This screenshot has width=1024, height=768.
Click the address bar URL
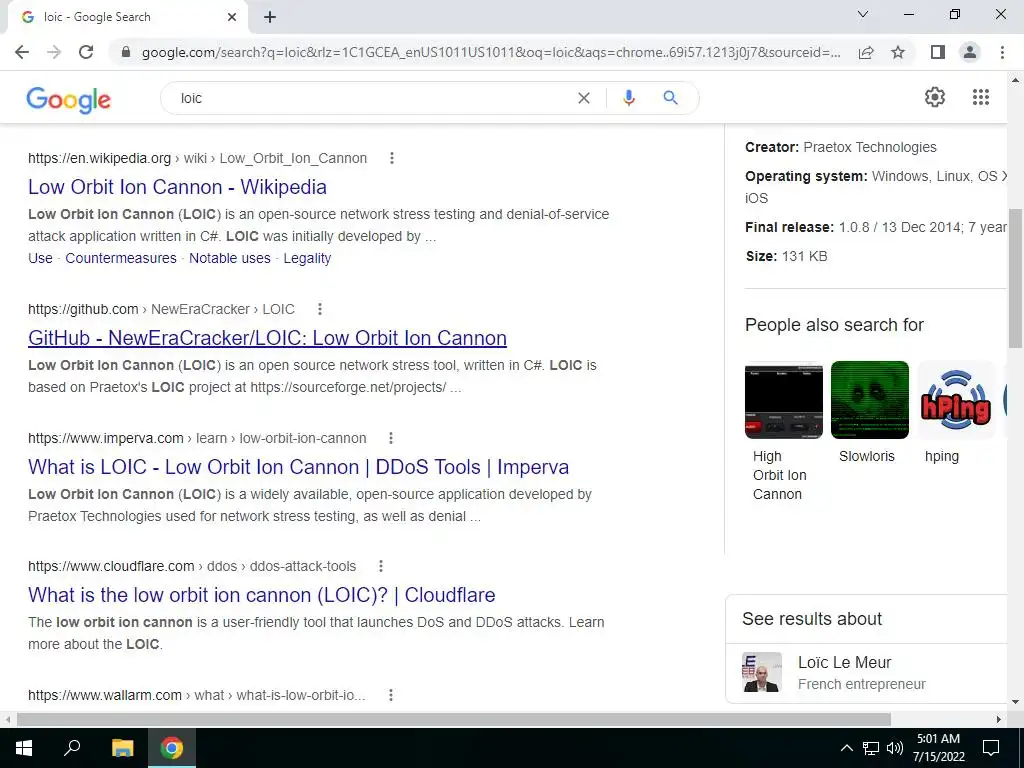[x=490, y=52]
